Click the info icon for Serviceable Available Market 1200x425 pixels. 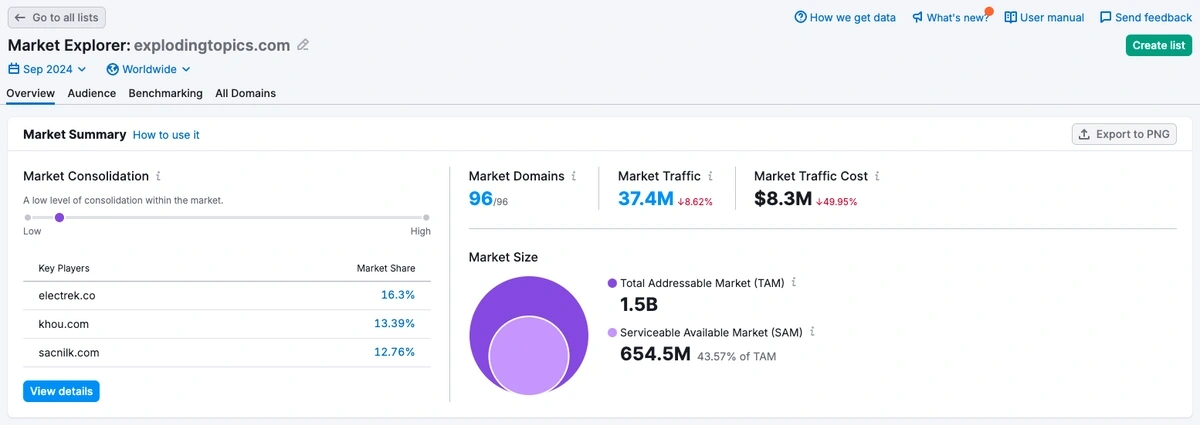point(812,332)
